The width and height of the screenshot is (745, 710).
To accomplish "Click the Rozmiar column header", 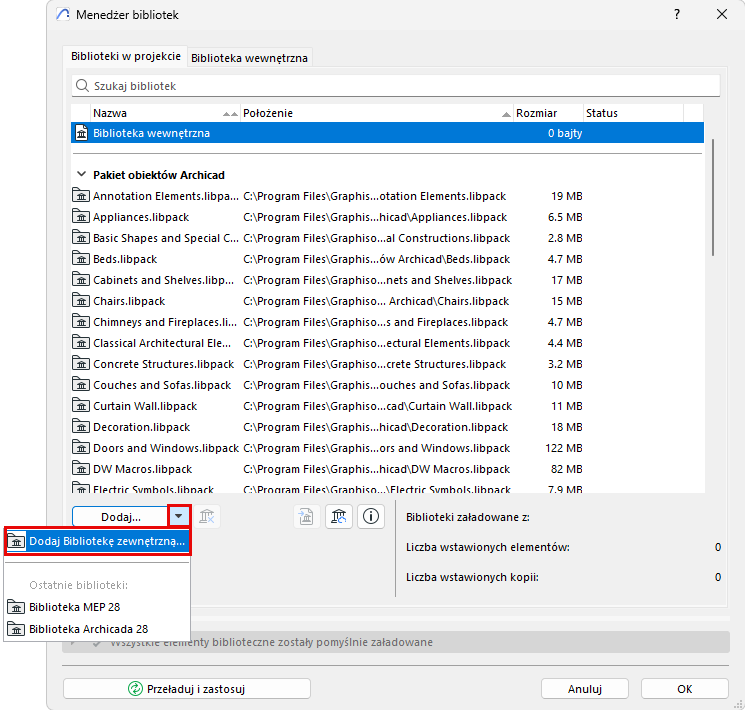I will pos(548,113).
